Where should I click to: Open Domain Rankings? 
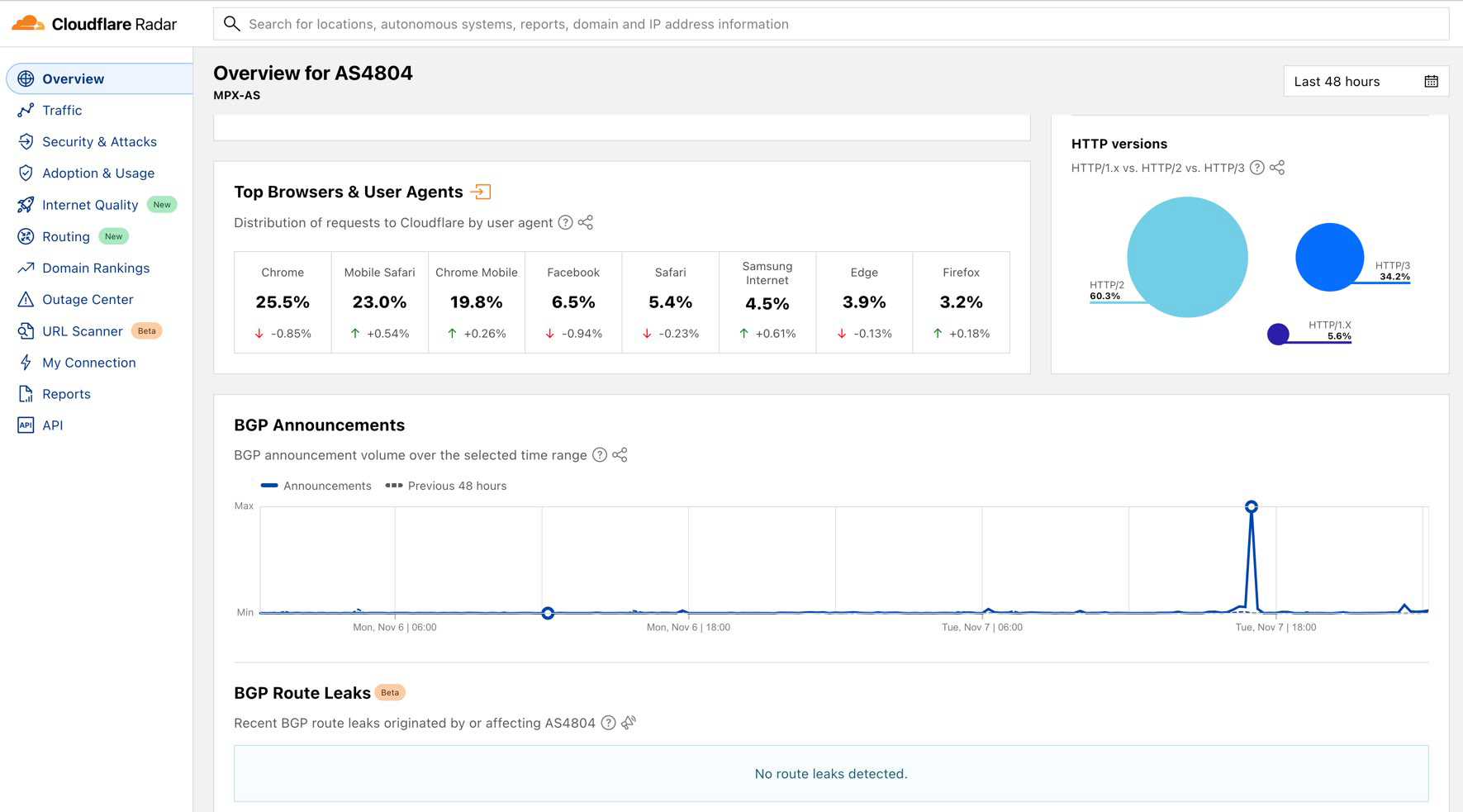pyautogui.click(x=96, y=268)
